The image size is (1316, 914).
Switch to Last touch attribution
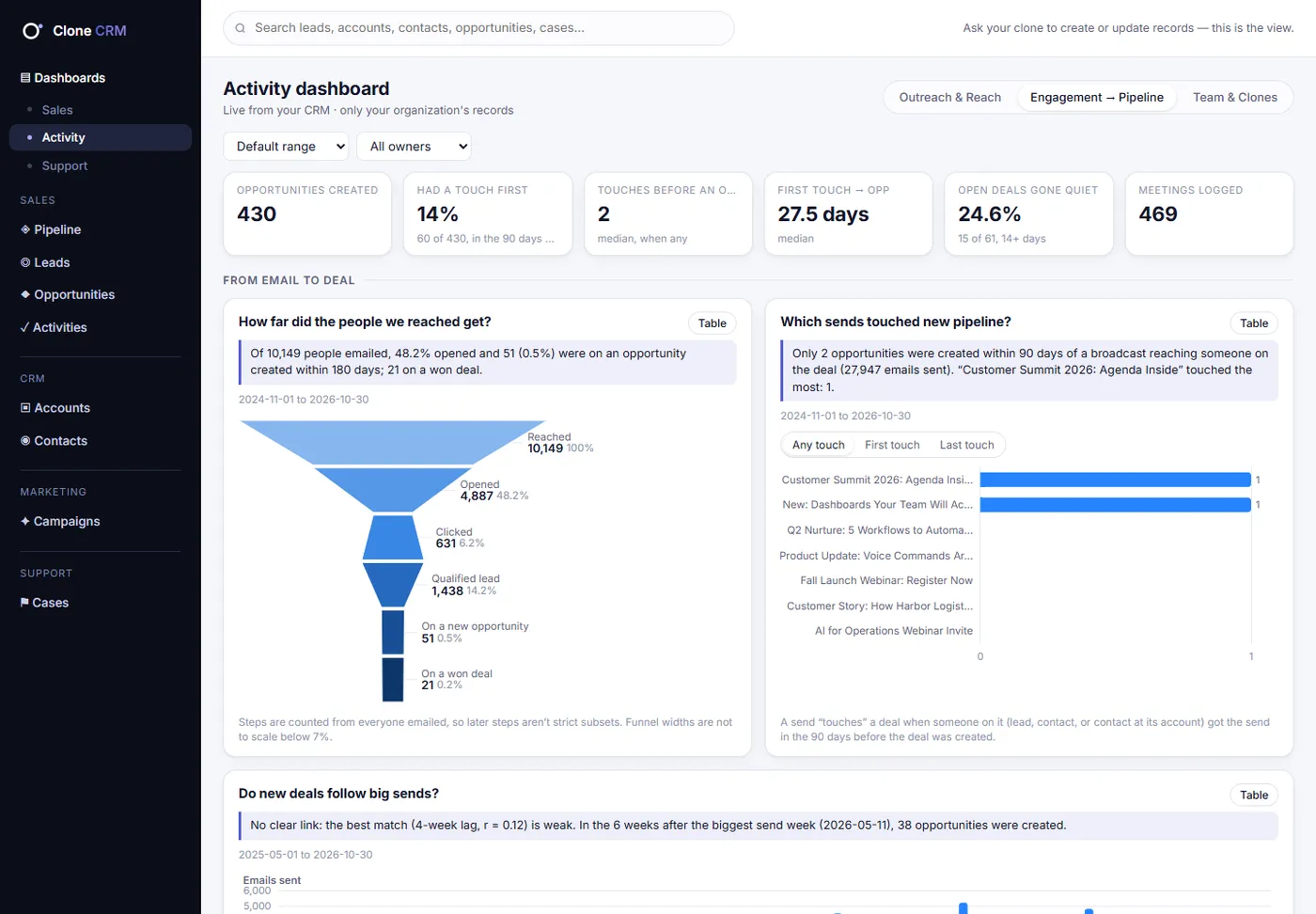point(966,445)
